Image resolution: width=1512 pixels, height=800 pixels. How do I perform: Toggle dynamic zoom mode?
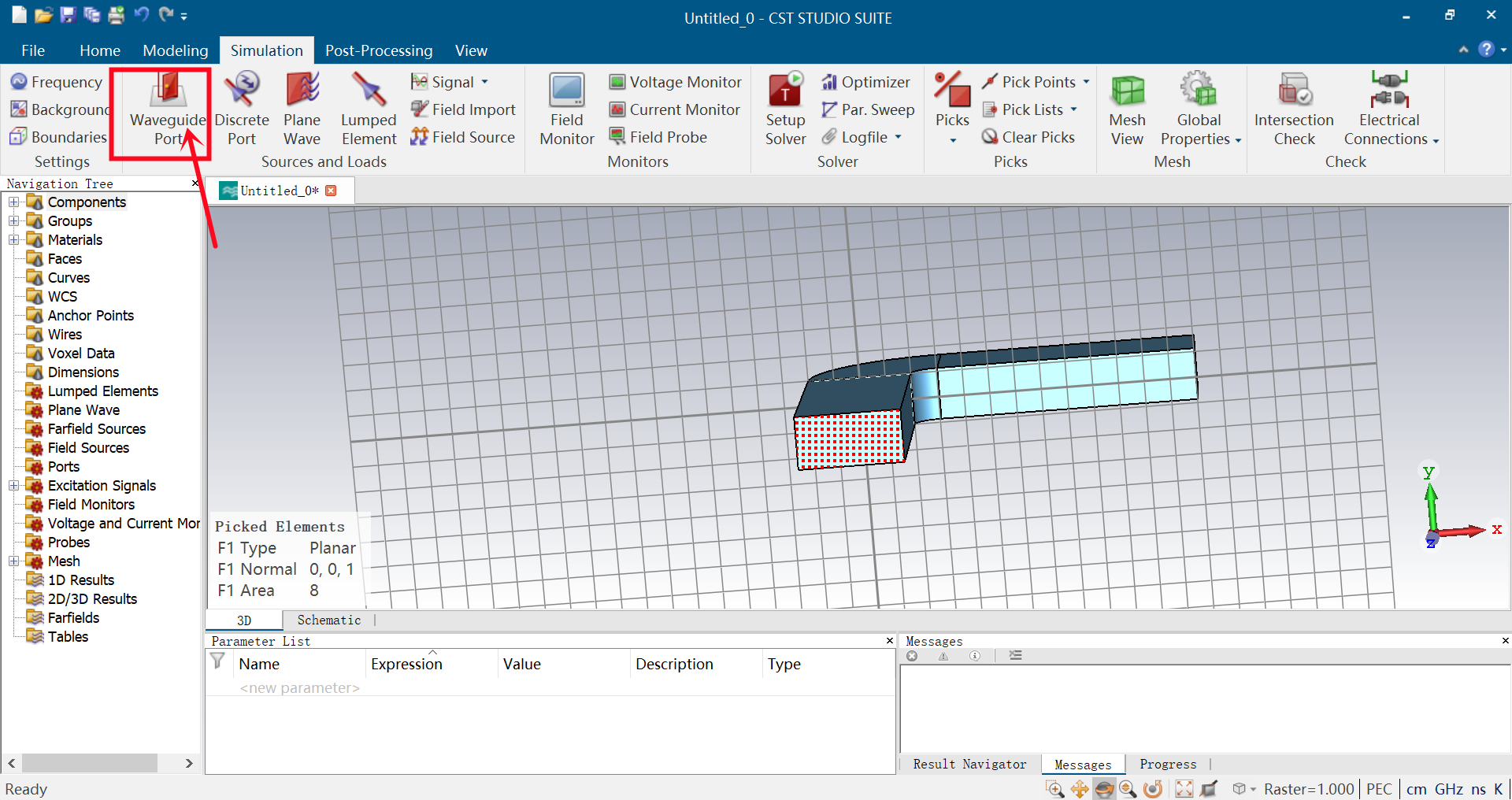(1128, 789)
